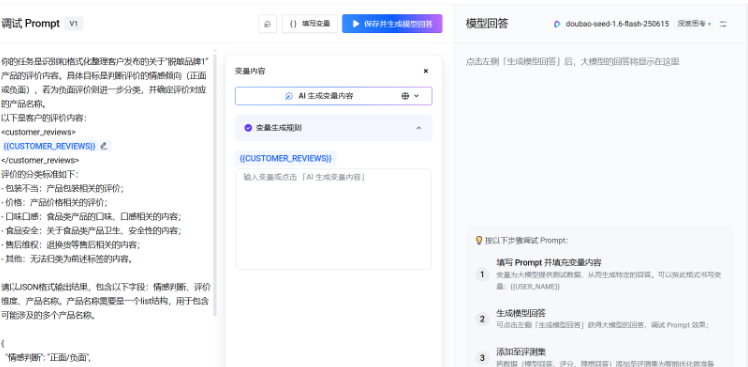Focus the variable content input textarea

point(333,219)
